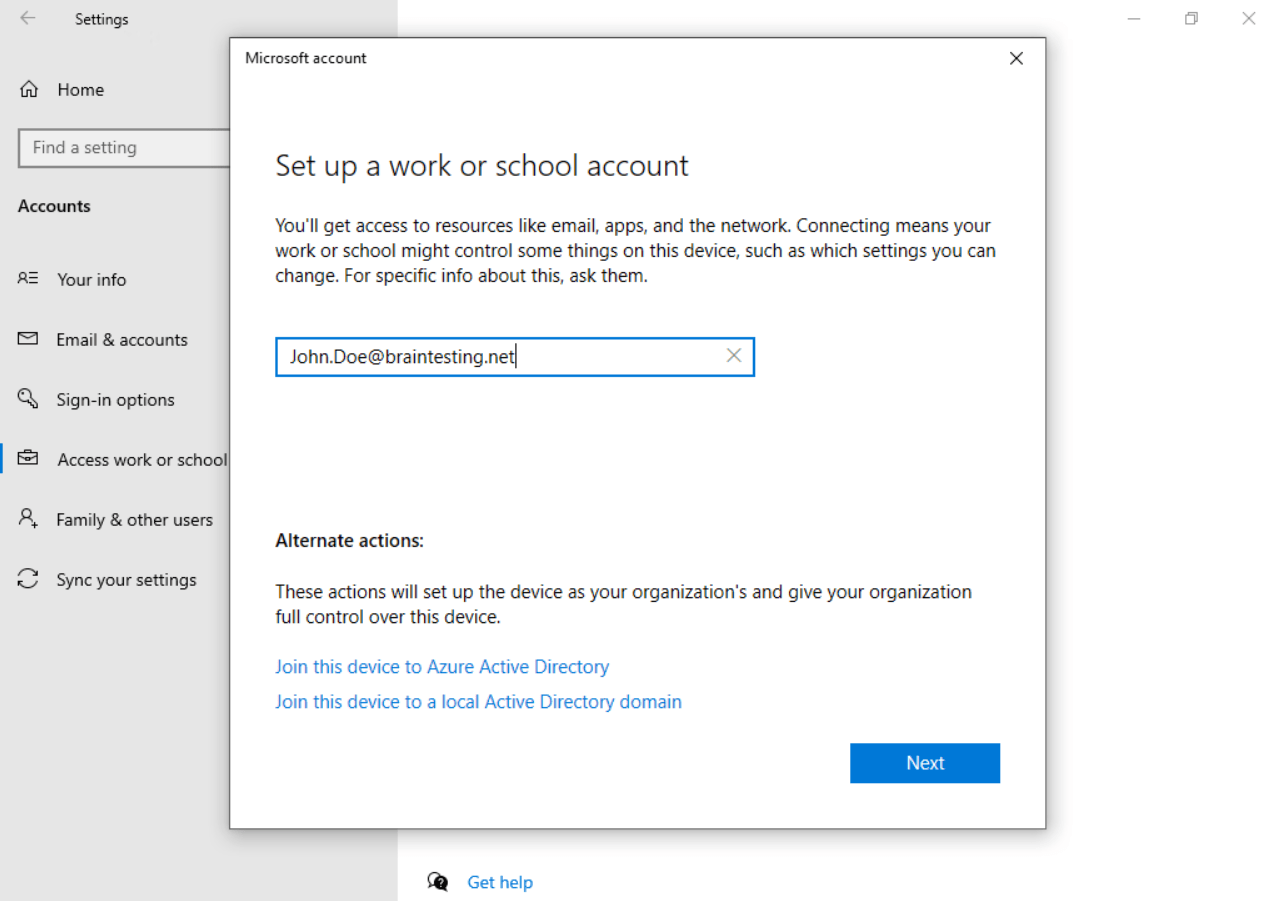
Task: Go back with the Settings arrow
Action: (28, 18)
